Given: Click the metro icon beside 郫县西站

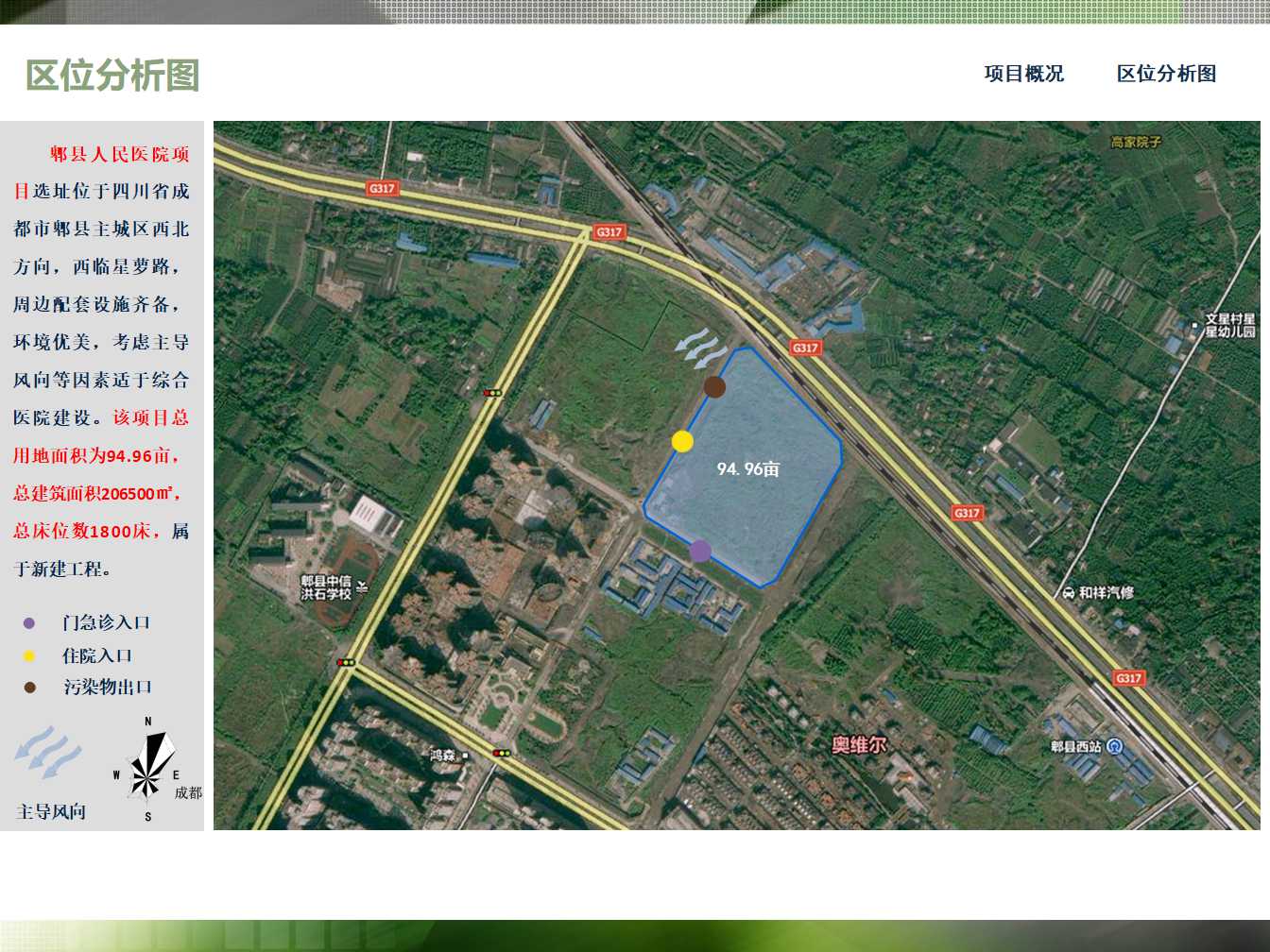Looking at the screenshot, I should coord(1116,747).
